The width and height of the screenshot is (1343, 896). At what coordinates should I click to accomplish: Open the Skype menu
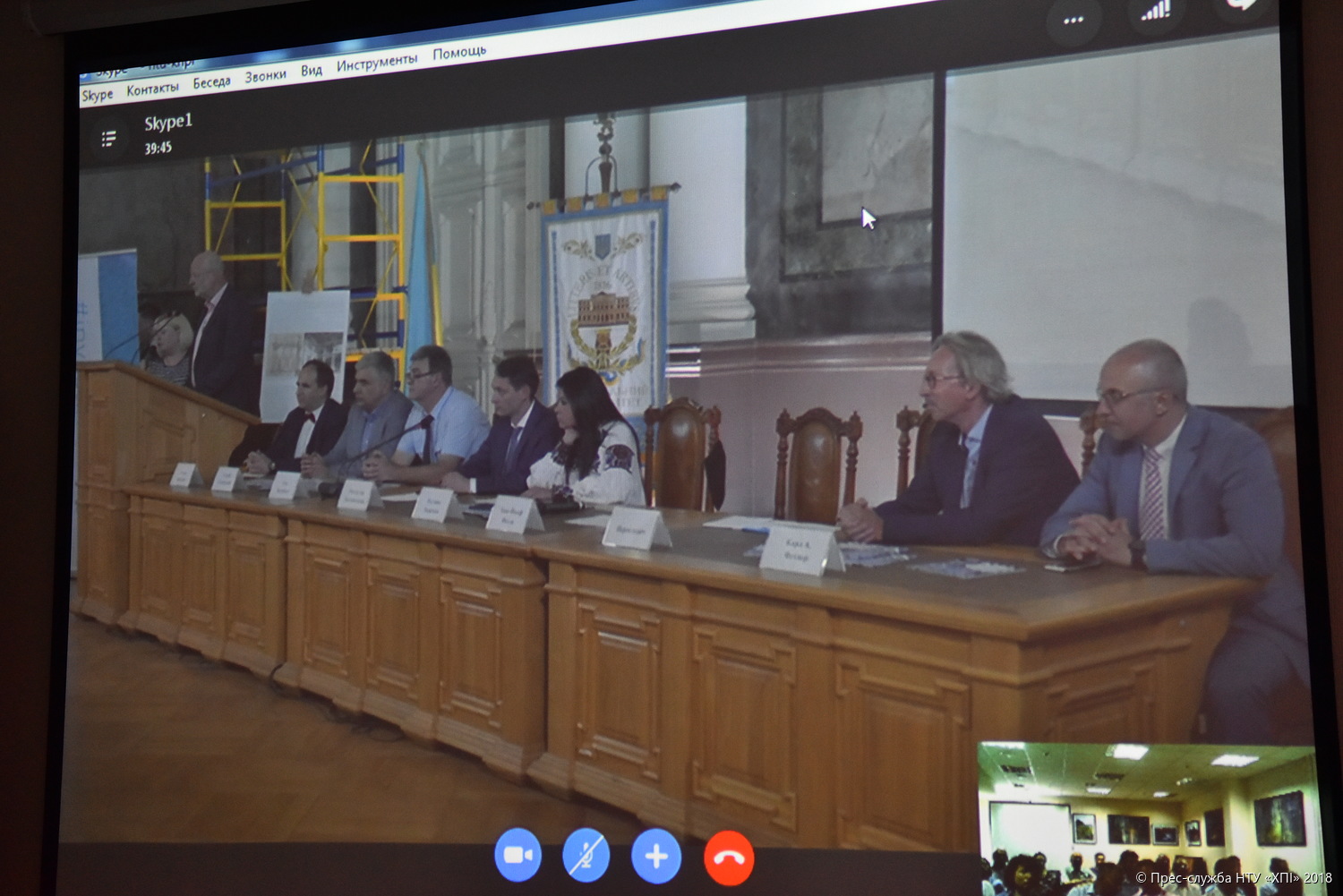[98, 94]
